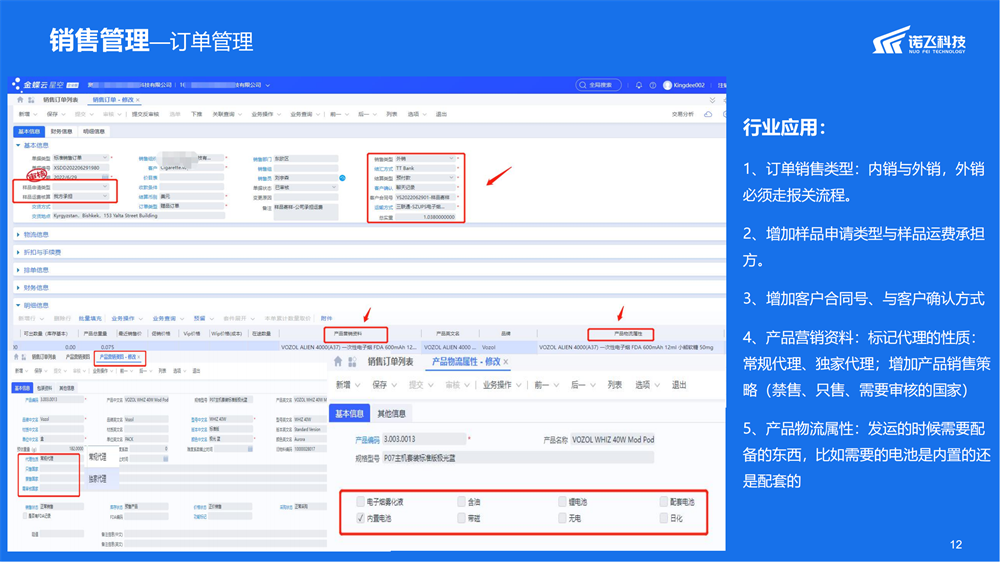Close the 销售订单 - 修改 tab
The width and height of the screenshot is (1000, 562).
pyautogui.click(x=138, y=100)
